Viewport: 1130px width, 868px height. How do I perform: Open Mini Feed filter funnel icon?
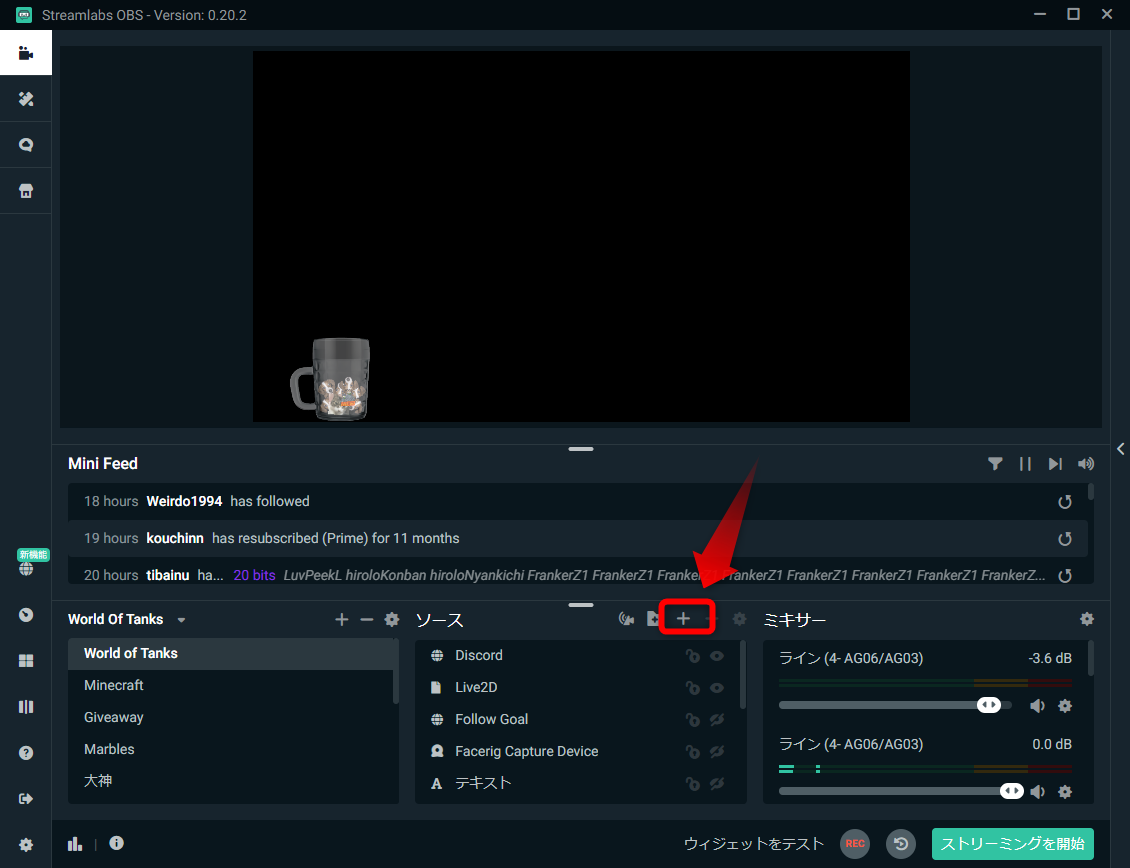[x=995, y=464]
